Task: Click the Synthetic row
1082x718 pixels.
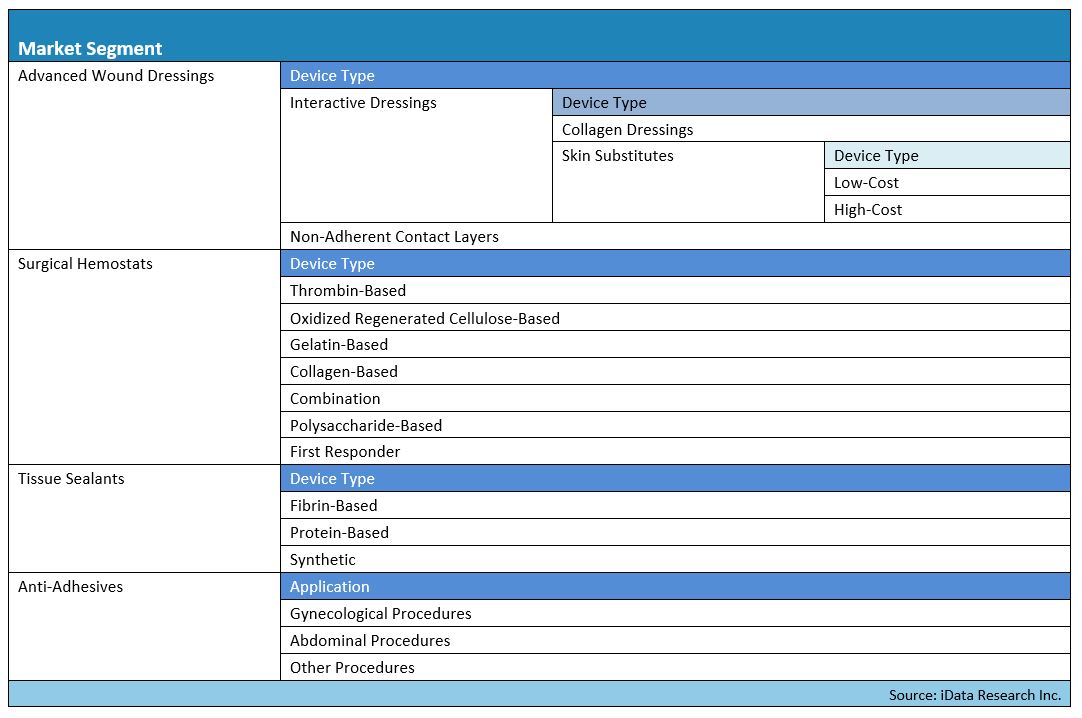Action: point(676,559)
